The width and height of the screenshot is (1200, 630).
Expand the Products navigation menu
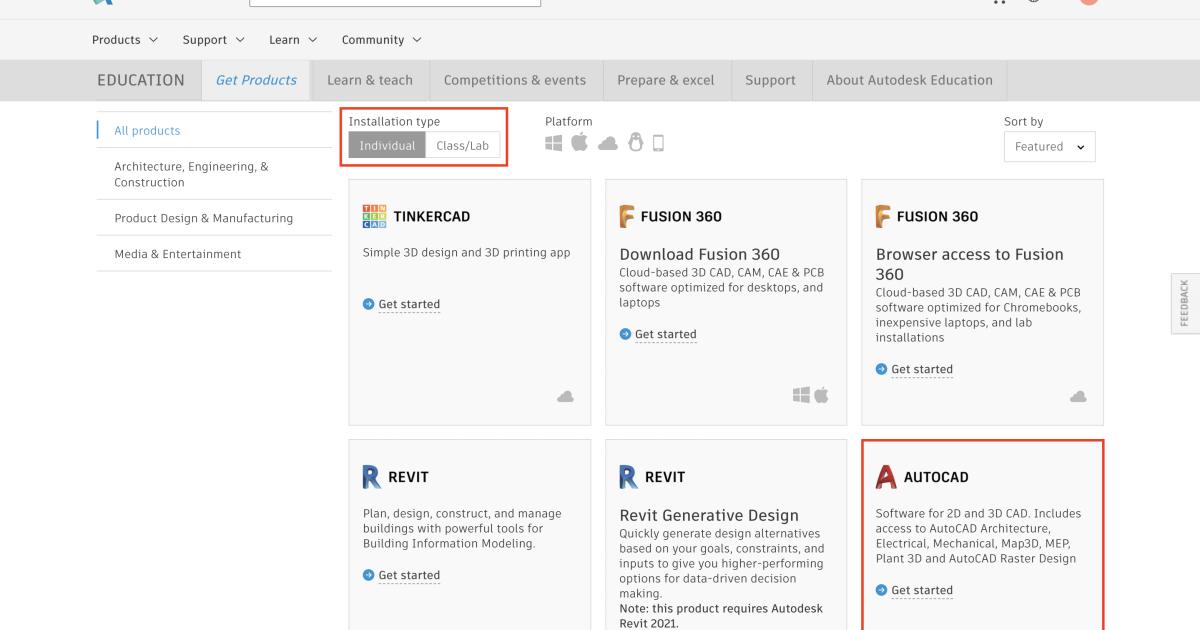[x=125, y=40]
